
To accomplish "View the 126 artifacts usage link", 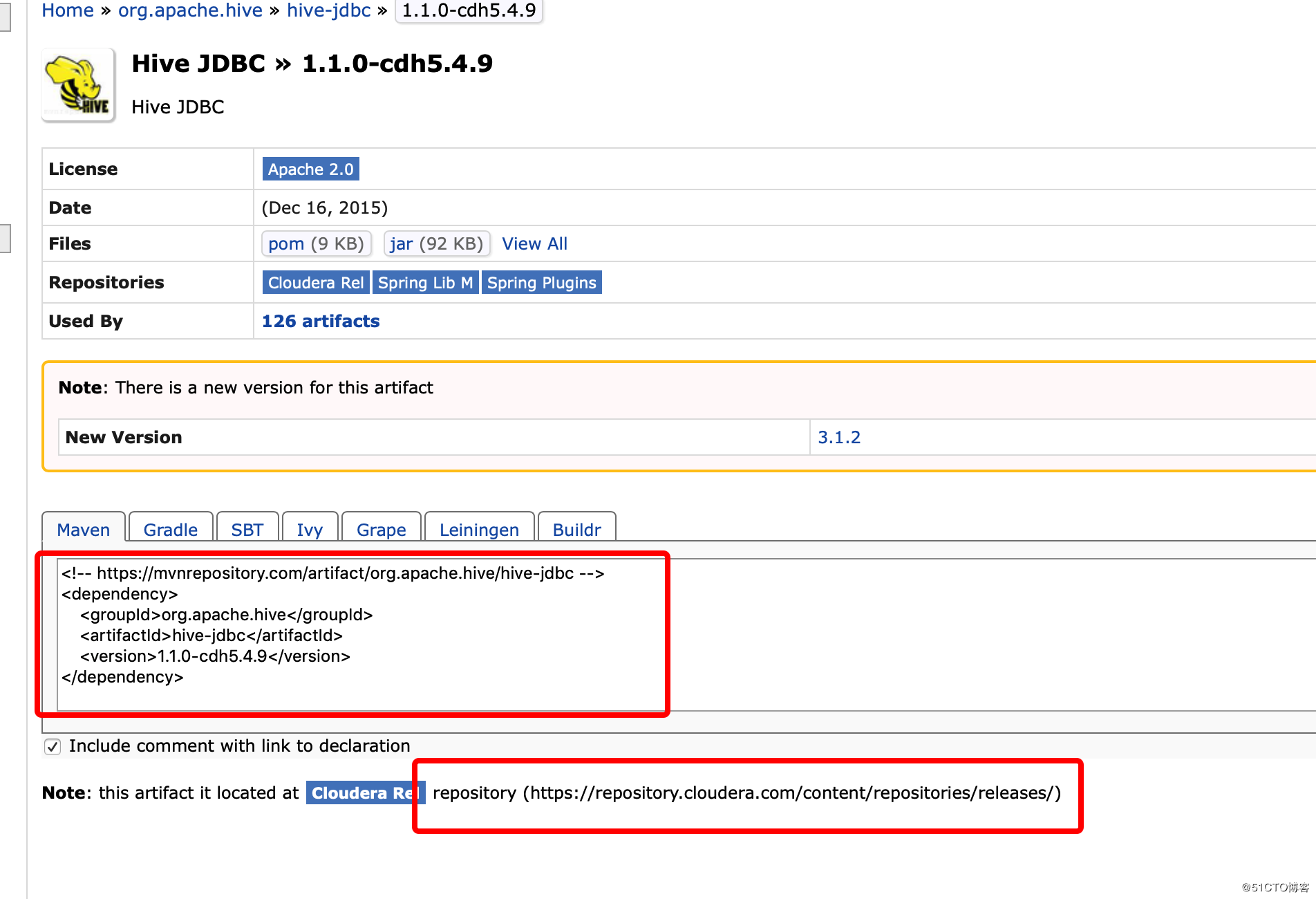I will click(x=321, y=322).
